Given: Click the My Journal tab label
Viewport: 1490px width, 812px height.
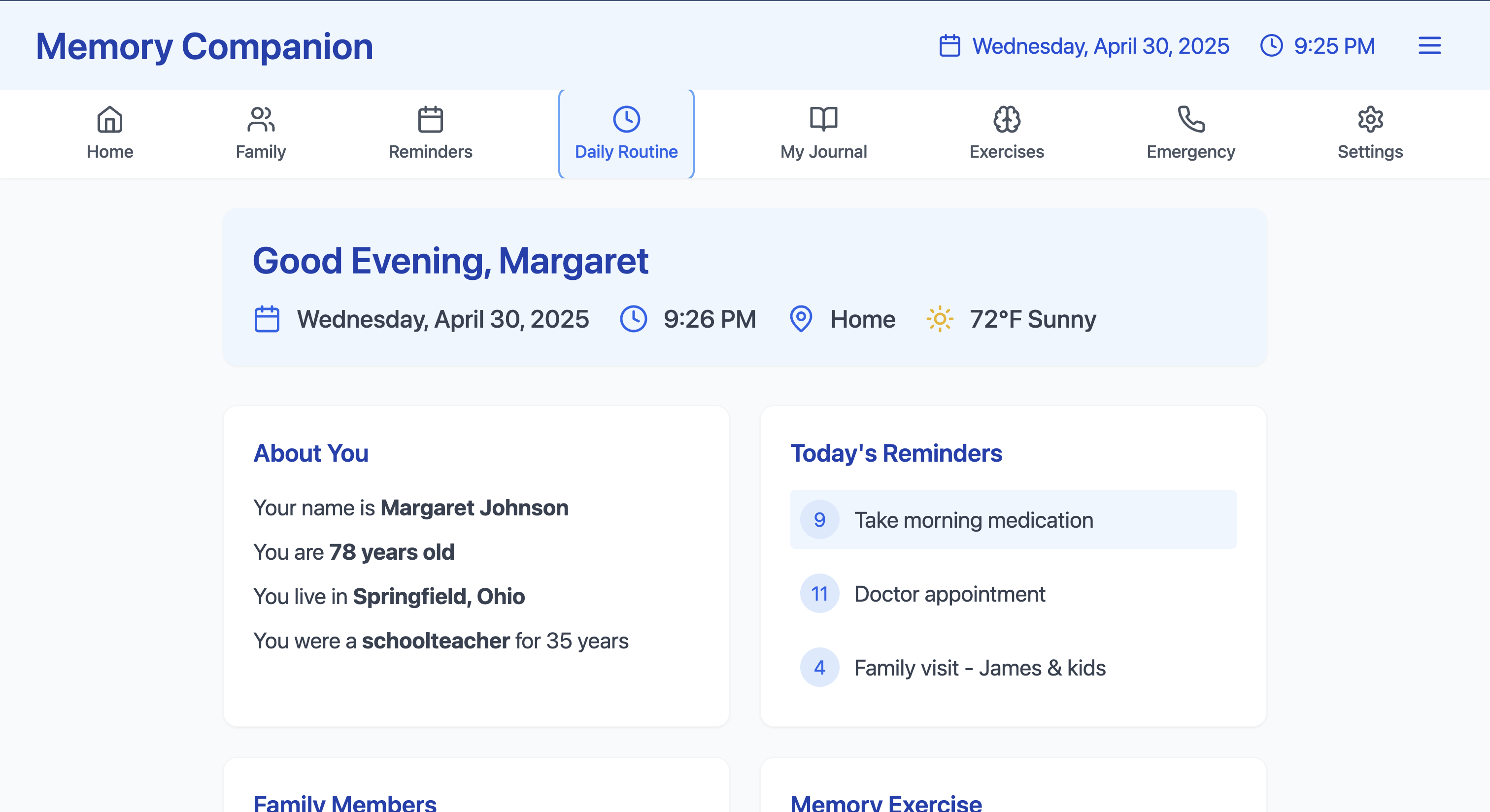Looking at the screenshot, I should [x=823, y=152].
